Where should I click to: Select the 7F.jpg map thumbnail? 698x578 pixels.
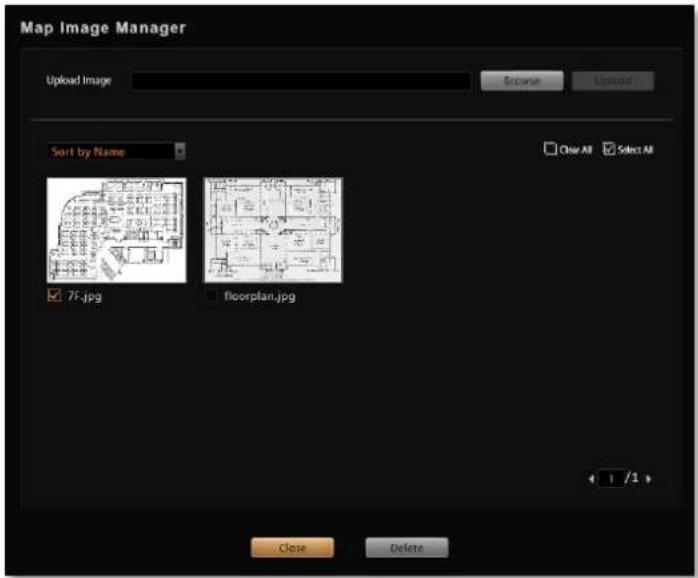tap(117, 230)
